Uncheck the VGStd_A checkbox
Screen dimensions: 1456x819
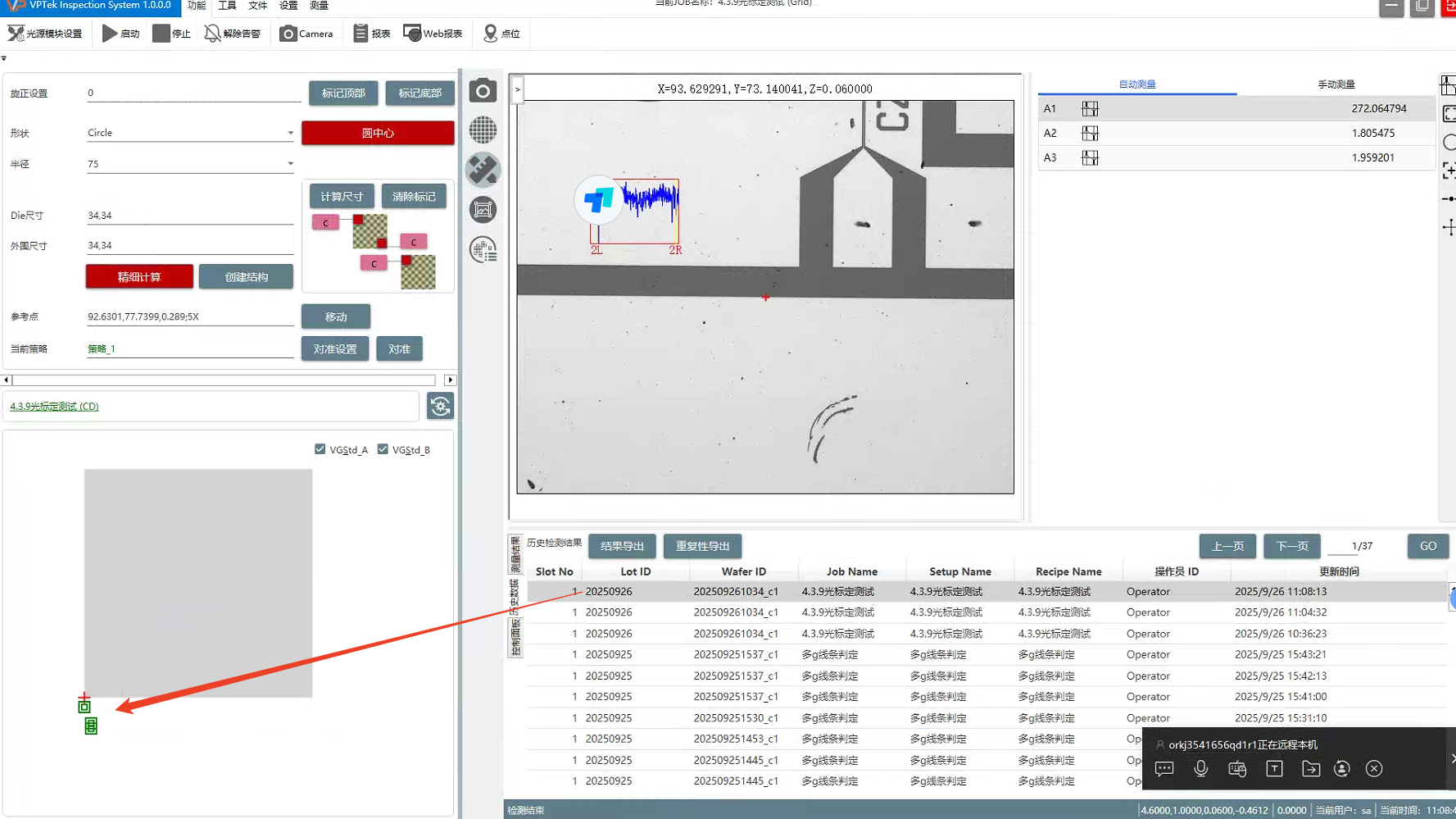tap(320, 449)
